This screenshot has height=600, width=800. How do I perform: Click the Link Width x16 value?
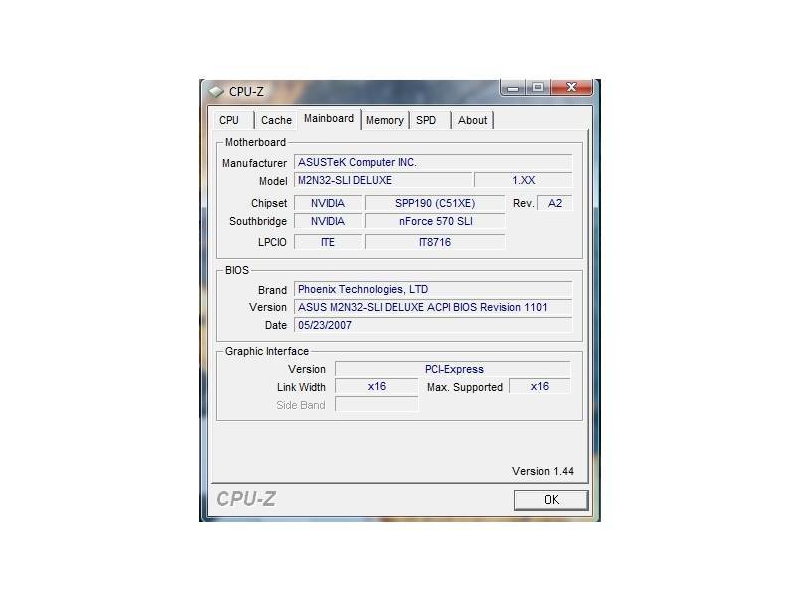pos(377,387)
